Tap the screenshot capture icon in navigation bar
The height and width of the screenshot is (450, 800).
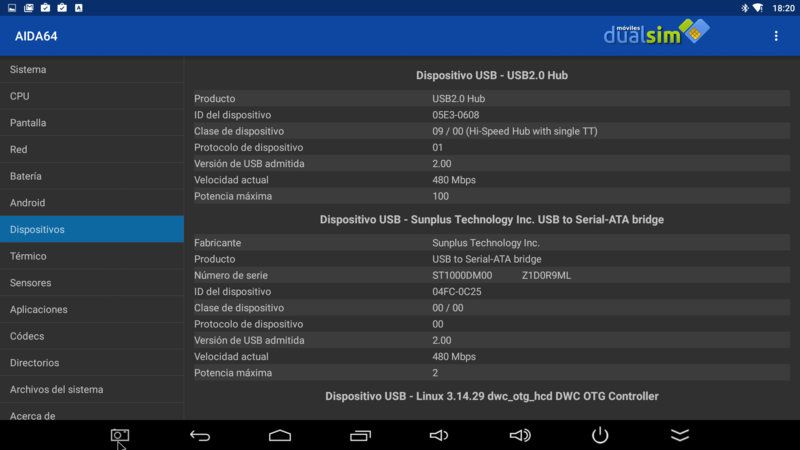click(x=120, y=435)
